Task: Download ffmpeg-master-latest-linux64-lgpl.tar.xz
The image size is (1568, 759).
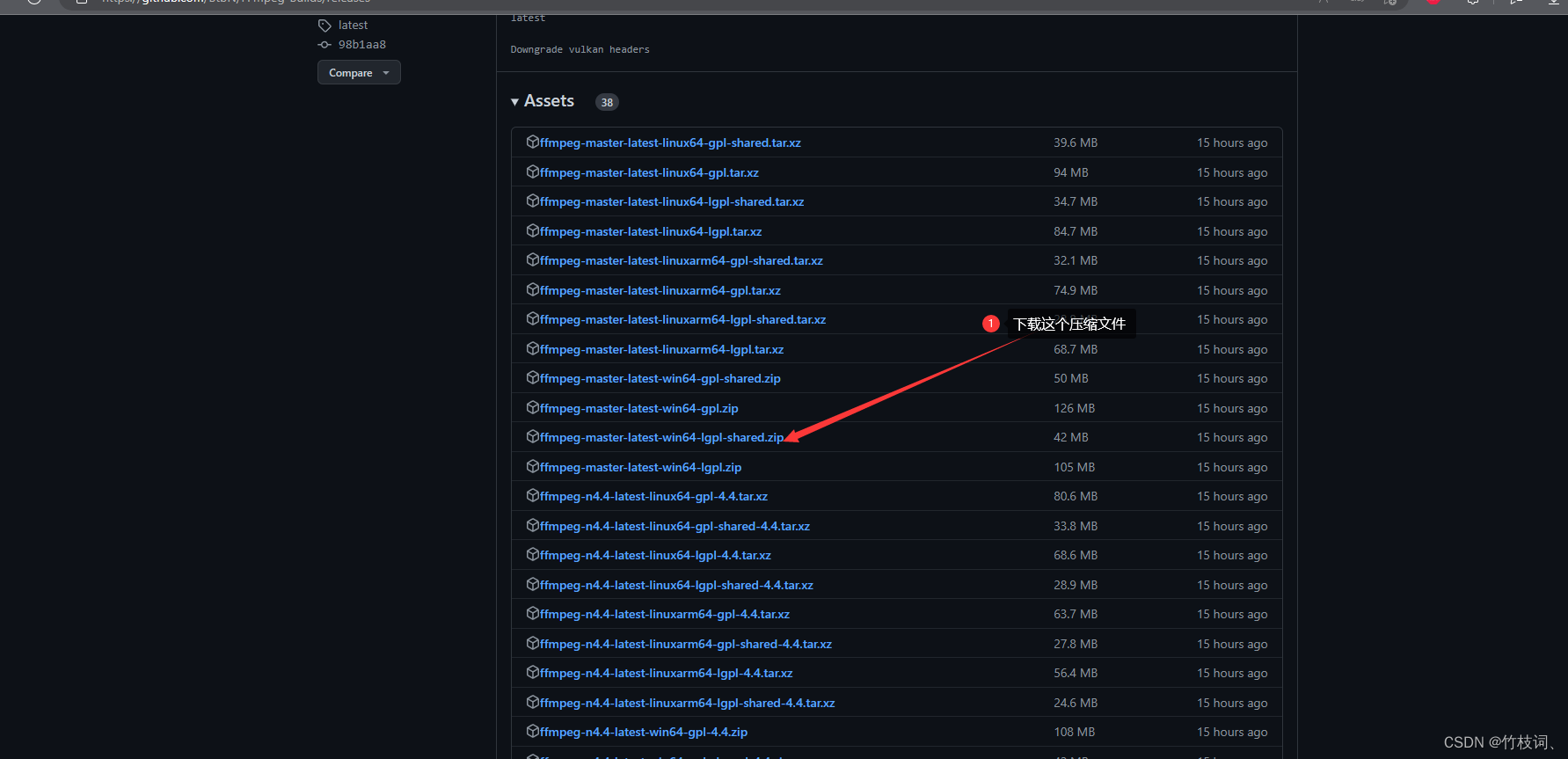Action: point(651,231)
